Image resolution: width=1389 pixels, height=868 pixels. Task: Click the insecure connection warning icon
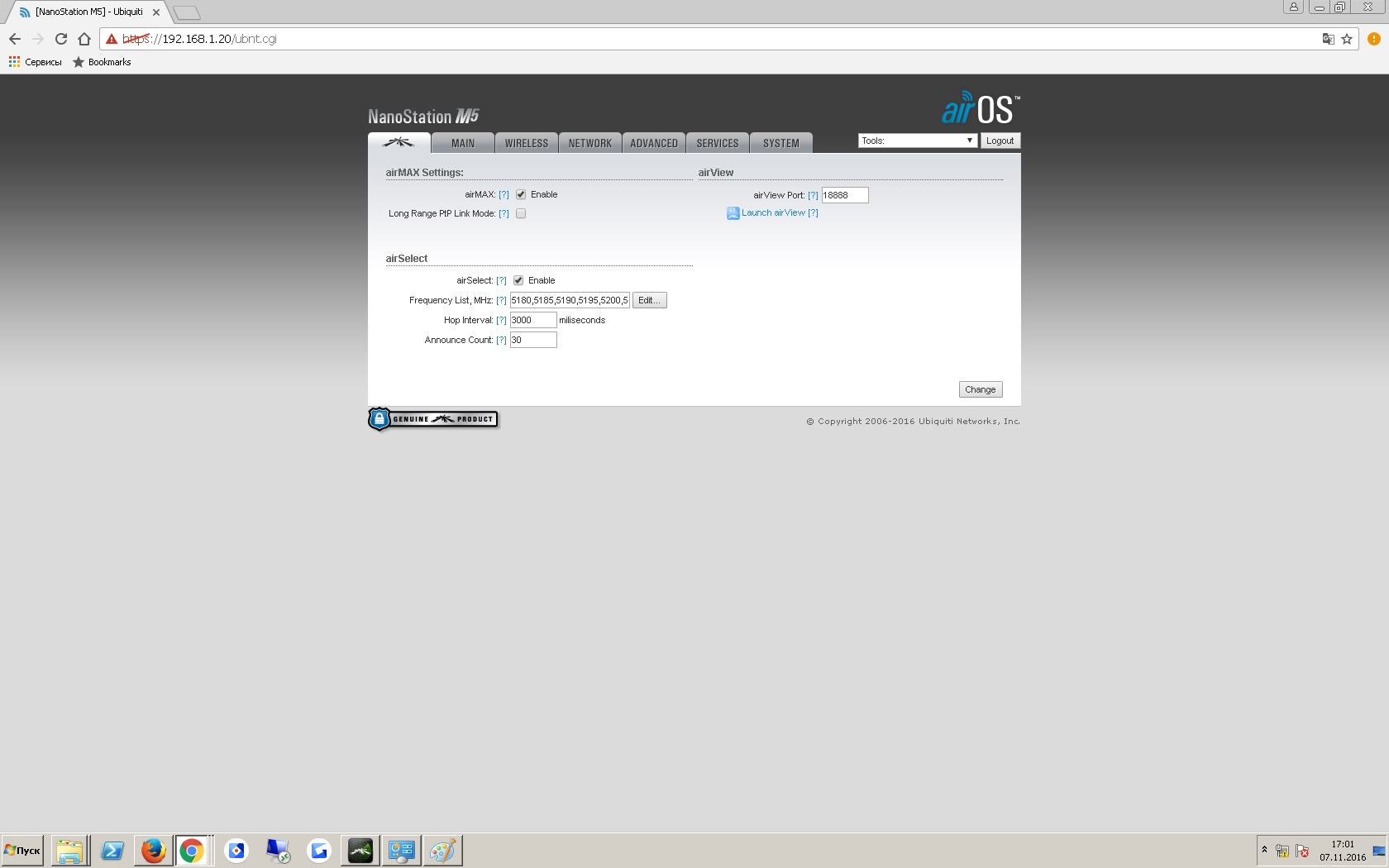pos(112,39)
